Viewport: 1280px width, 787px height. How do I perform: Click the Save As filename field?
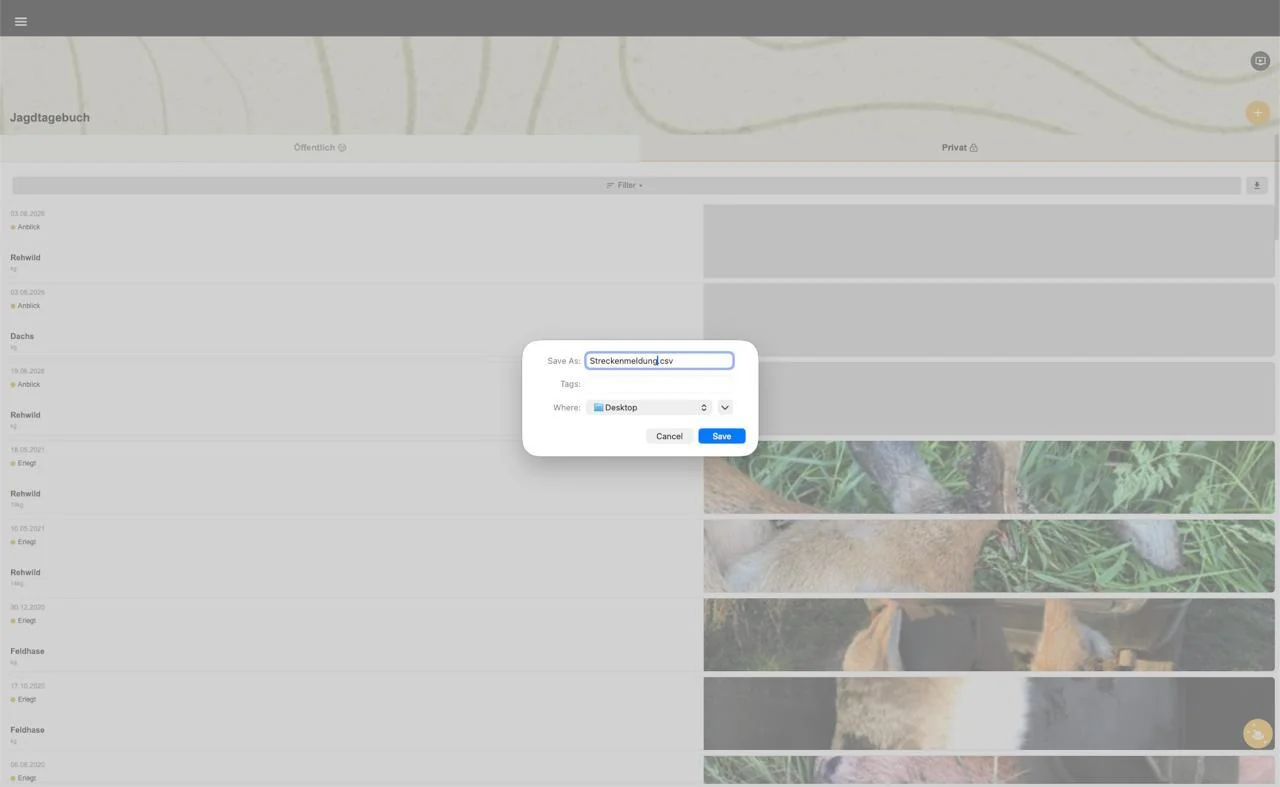[659, 361]
